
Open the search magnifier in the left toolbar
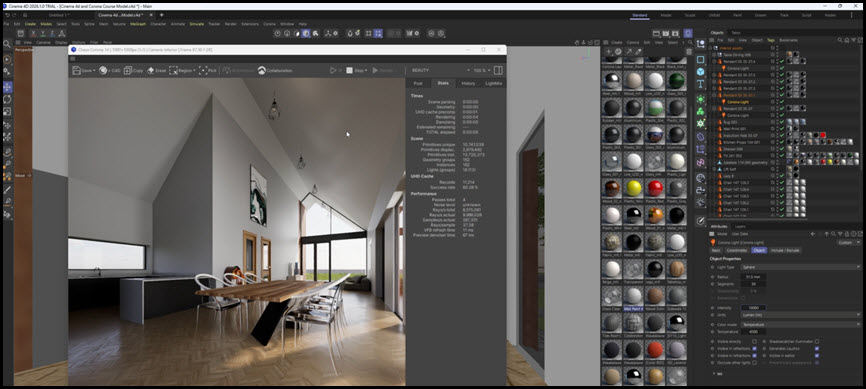7,44
